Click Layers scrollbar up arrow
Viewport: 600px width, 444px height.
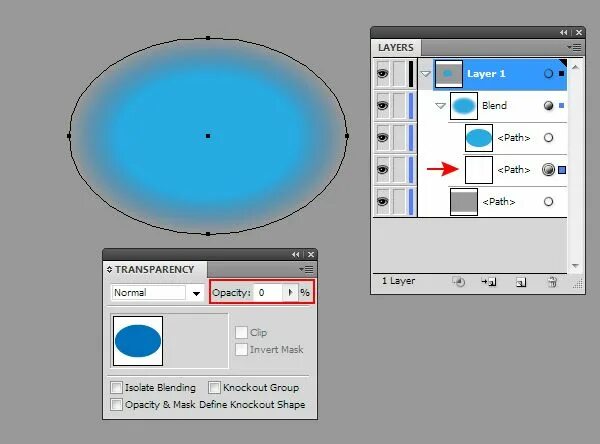[x=575, y=67]
